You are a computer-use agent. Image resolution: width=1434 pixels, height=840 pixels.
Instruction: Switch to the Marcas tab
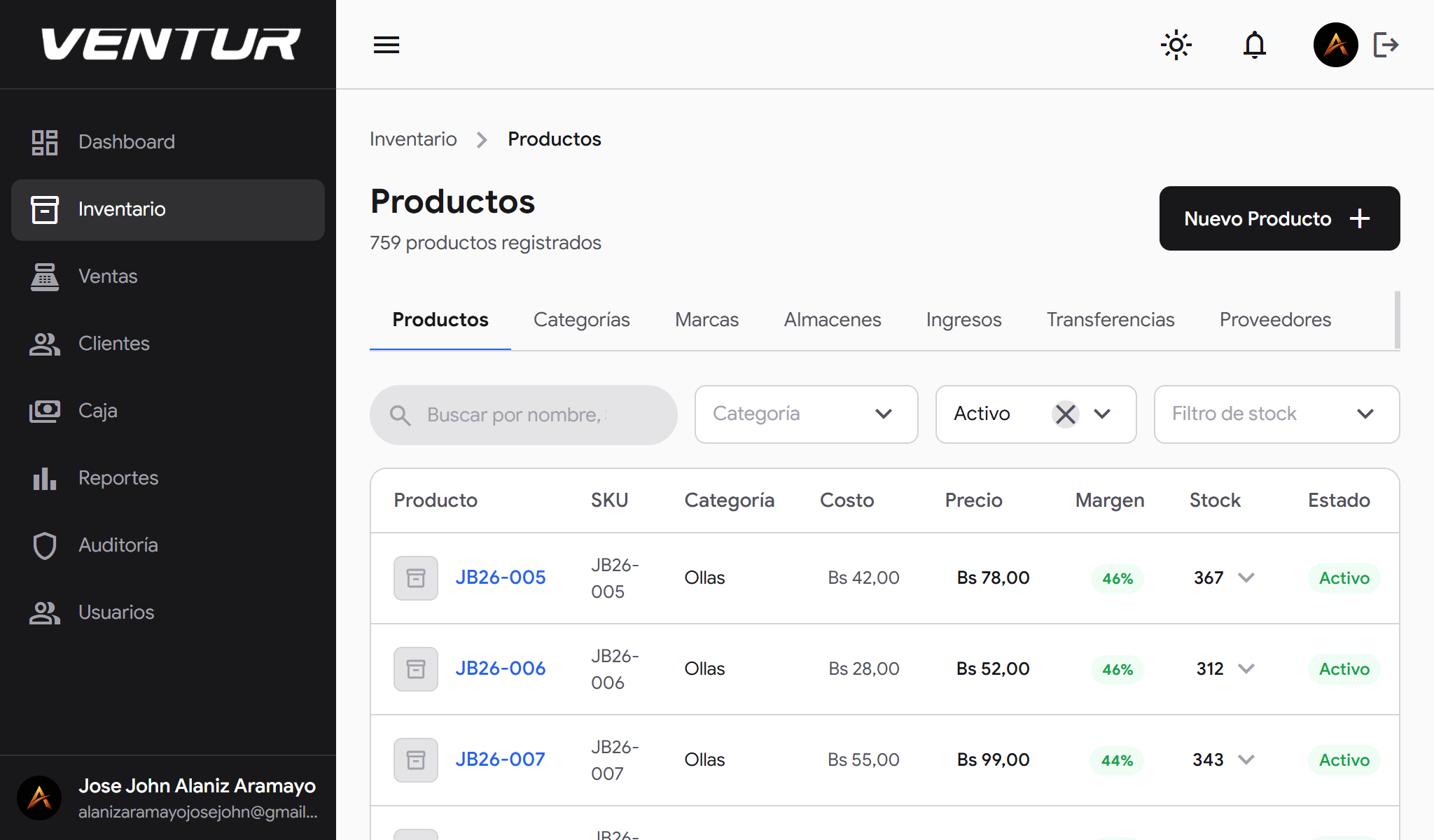point(706,319)
